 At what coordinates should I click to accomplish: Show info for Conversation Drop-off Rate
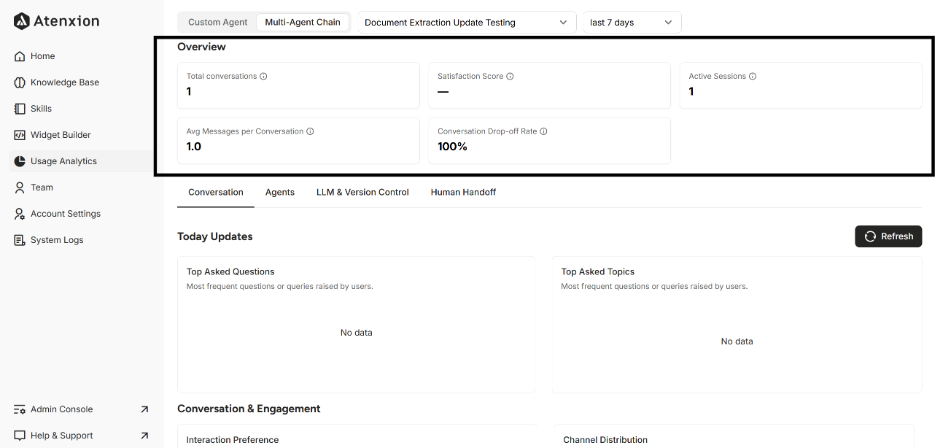pos(544,131)
